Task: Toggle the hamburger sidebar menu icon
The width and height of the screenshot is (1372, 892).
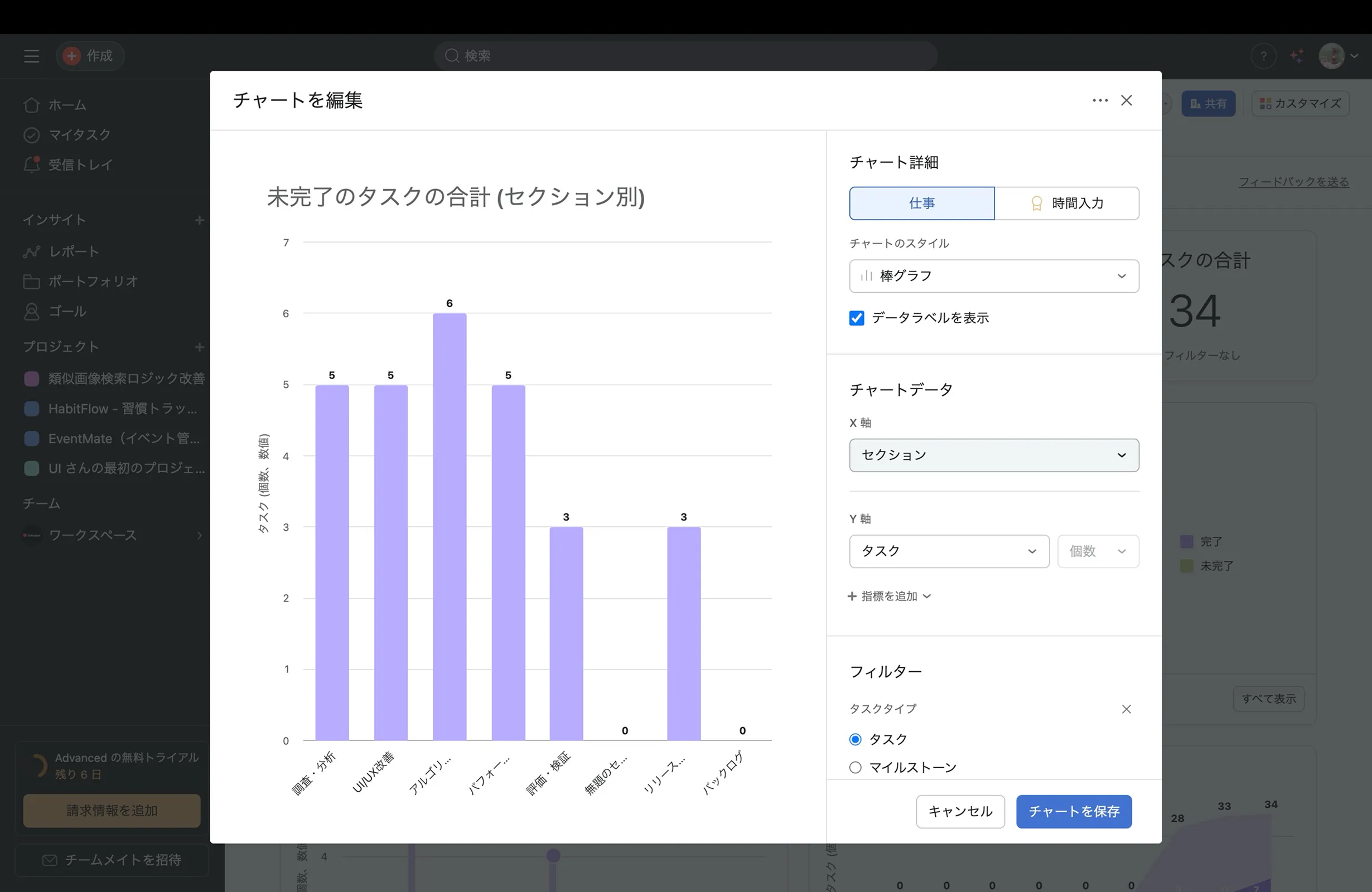Action: [32, 56]
